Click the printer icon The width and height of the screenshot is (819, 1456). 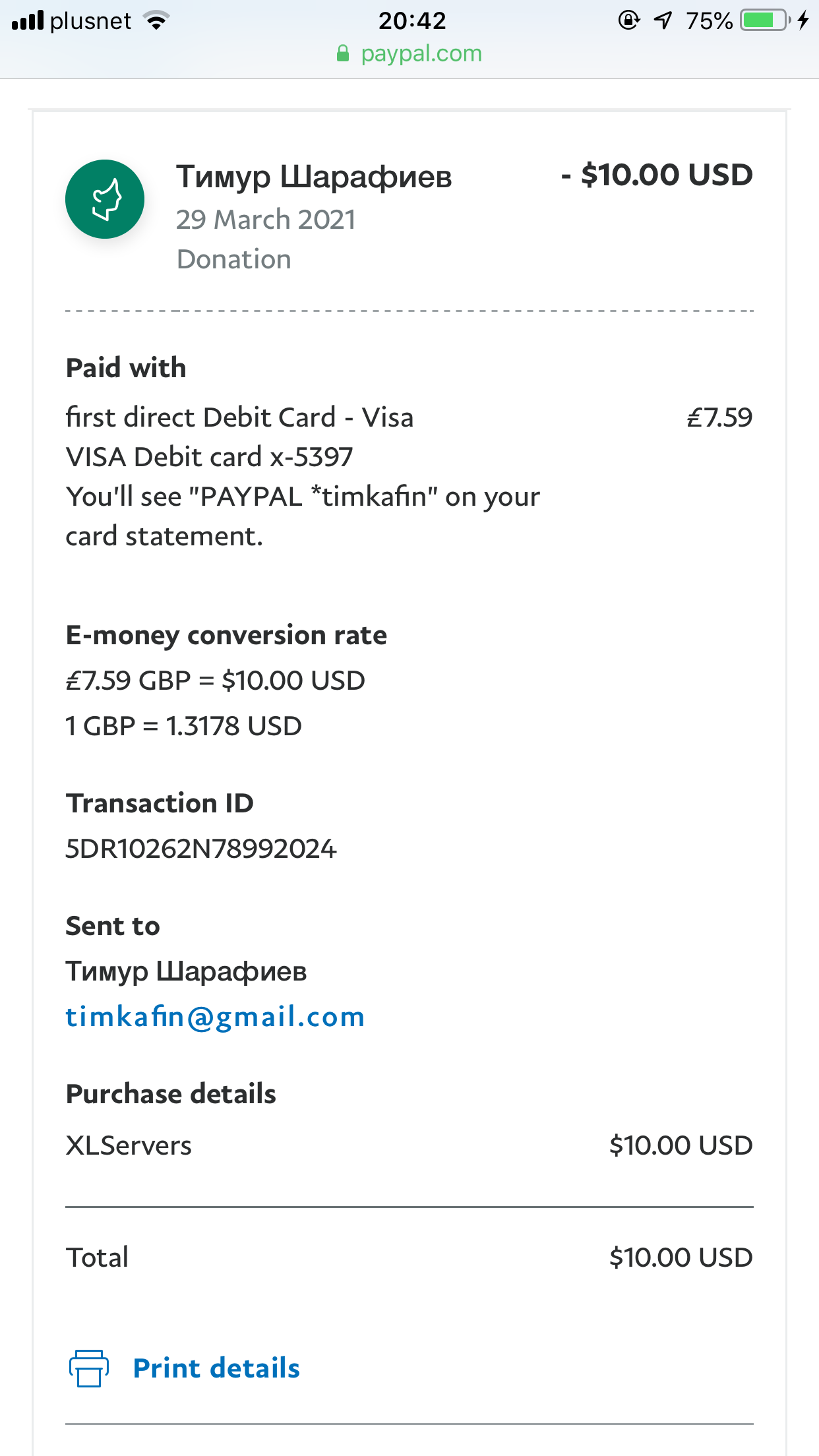pos(89,1368)
